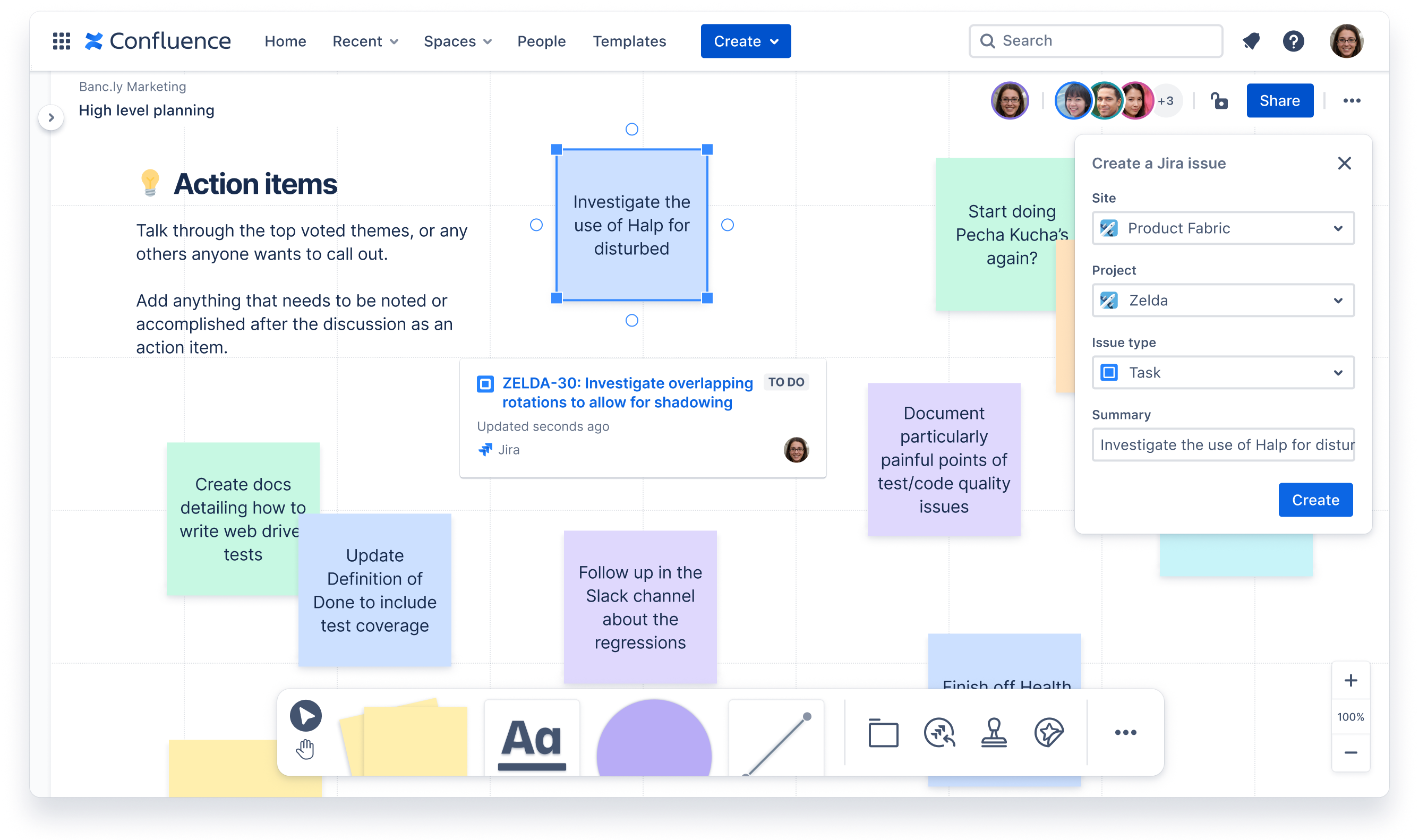Go to the People section
Viewport: 1419px width, 840px height.
pyautogui.click(x=541, y=41)
